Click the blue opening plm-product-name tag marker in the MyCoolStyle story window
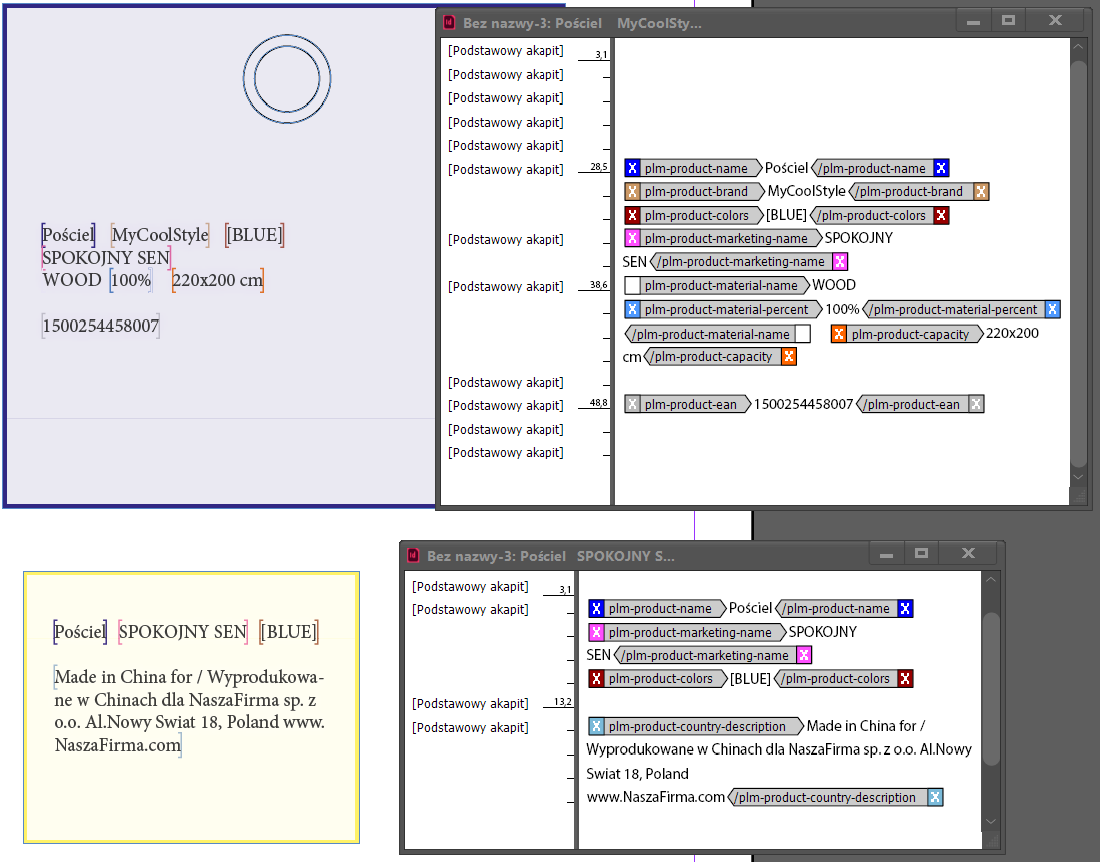The height and width of the screenshot is (864, 1100). click(692, 168)
